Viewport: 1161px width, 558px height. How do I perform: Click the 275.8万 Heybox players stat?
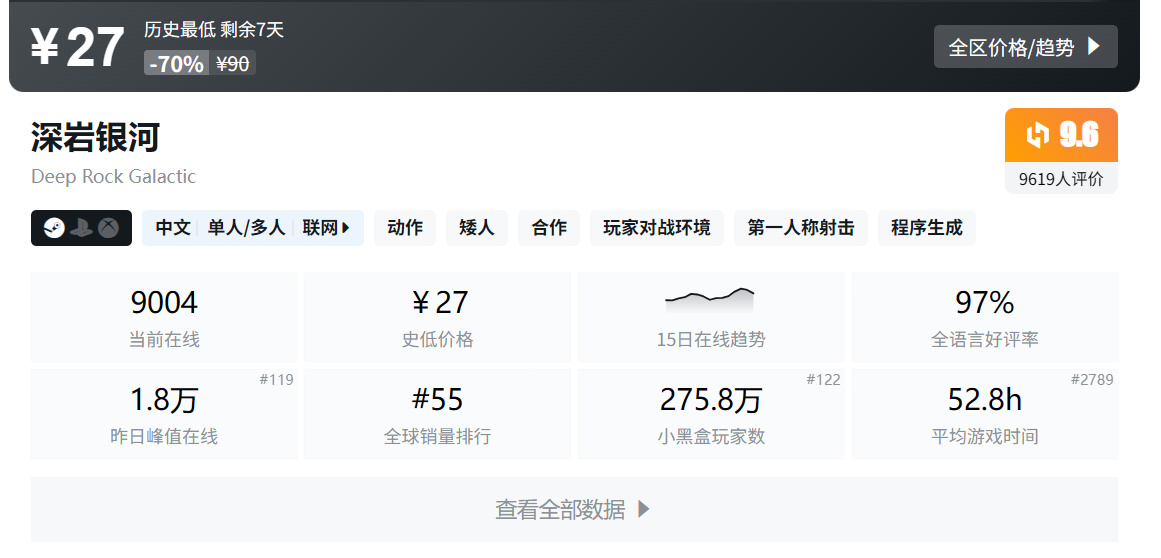(711, 414)
